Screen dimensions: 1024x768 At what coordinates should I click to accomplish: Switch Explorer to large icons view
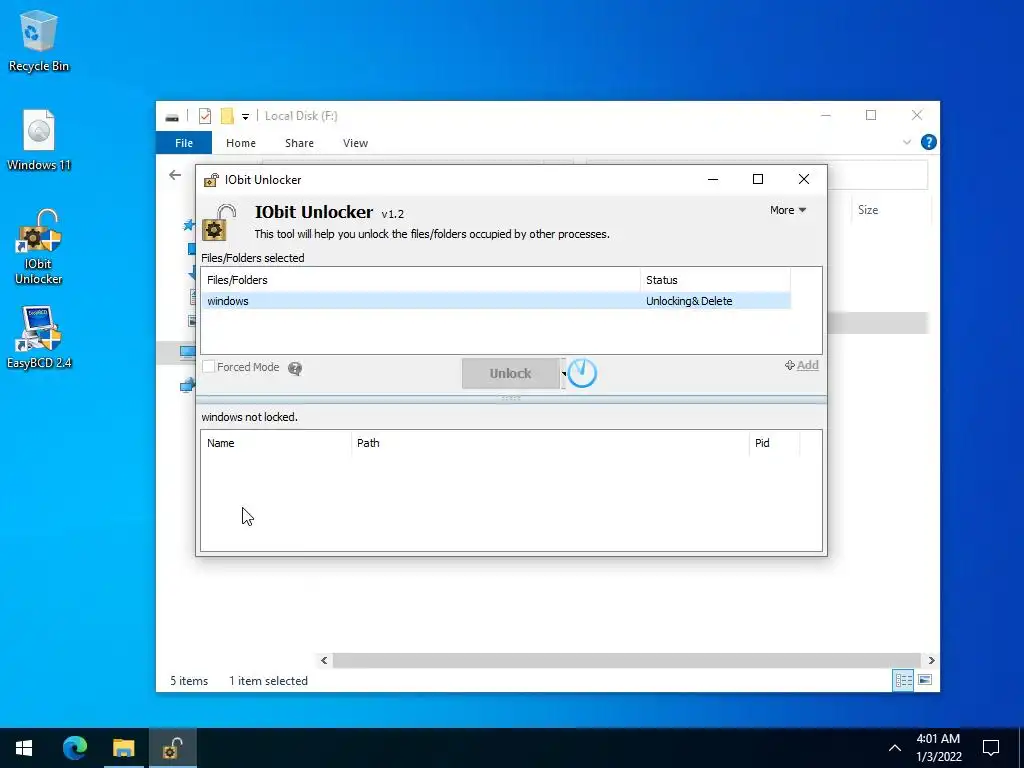tap(925, 680)
